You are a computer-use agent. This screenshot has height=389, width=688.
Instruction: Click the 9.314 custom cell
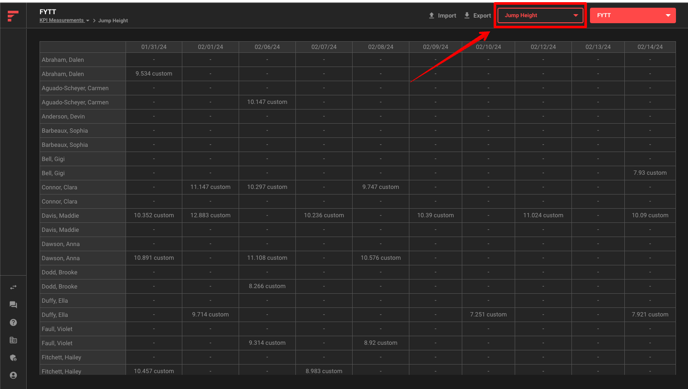(267, 343)
